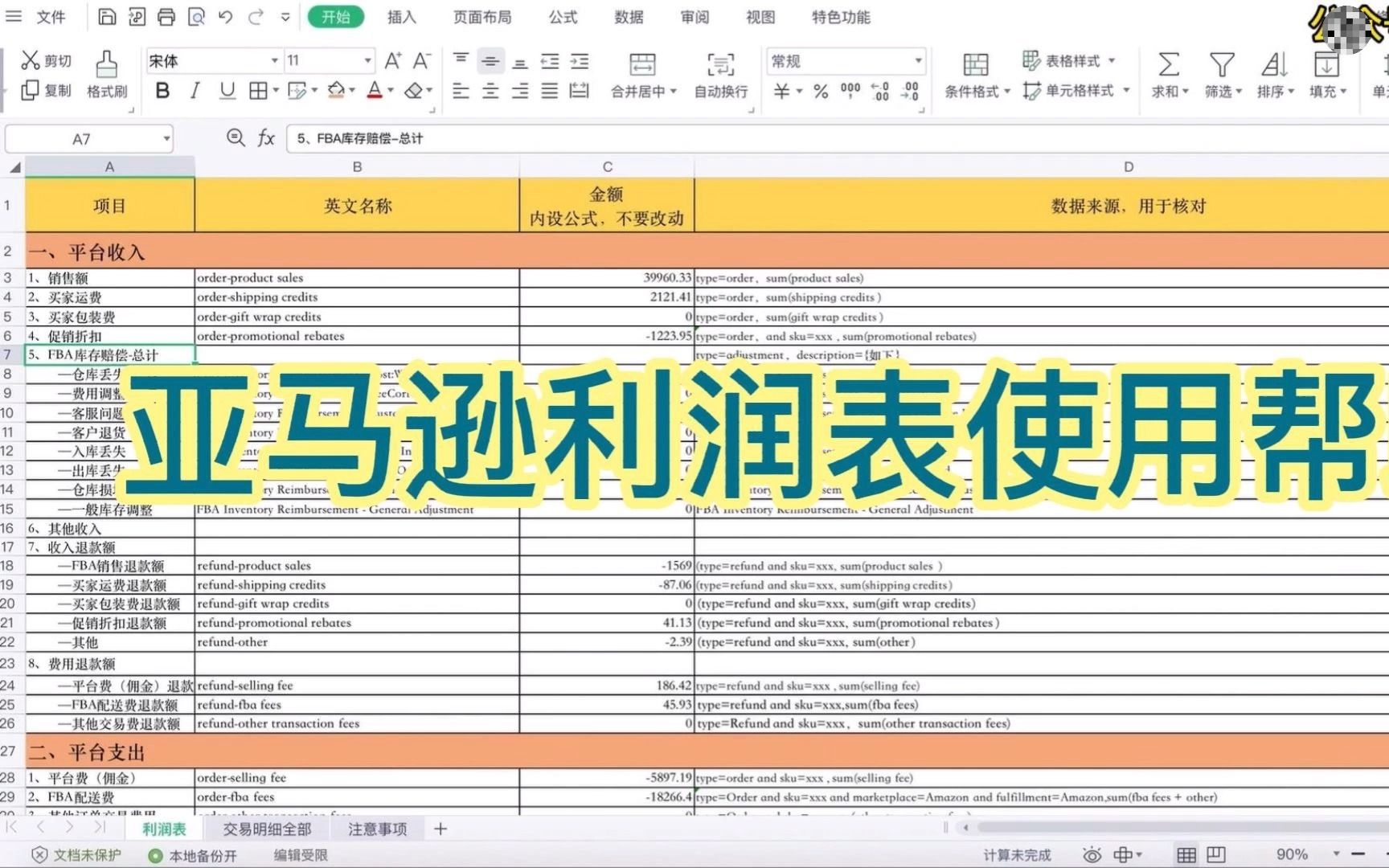Click the percent style icon

click(821, 91)
